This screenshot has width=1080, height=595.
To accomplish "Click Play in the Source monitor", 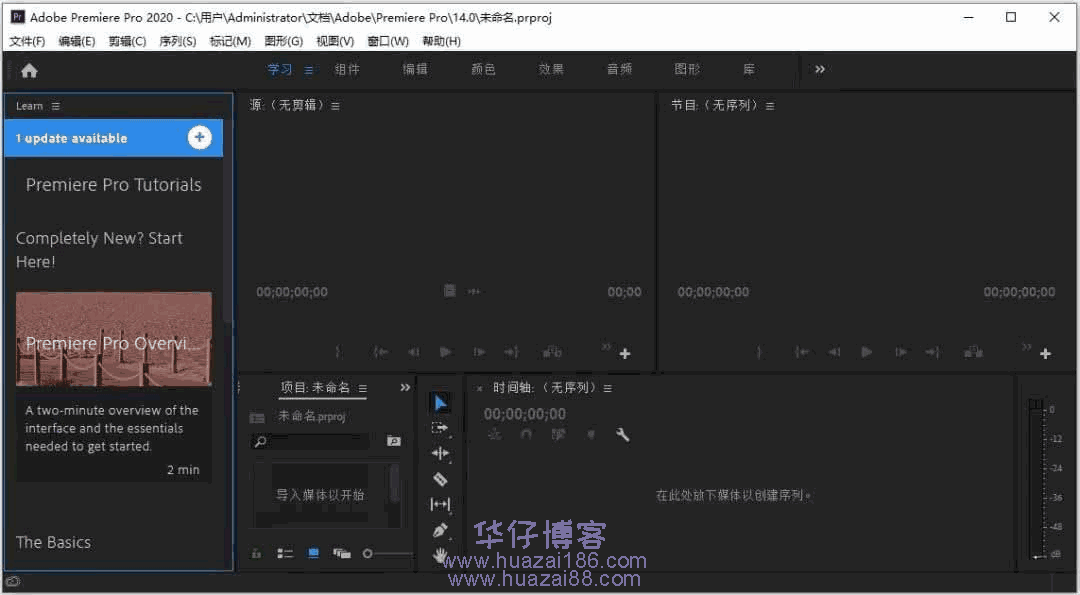I will [446, 352].
